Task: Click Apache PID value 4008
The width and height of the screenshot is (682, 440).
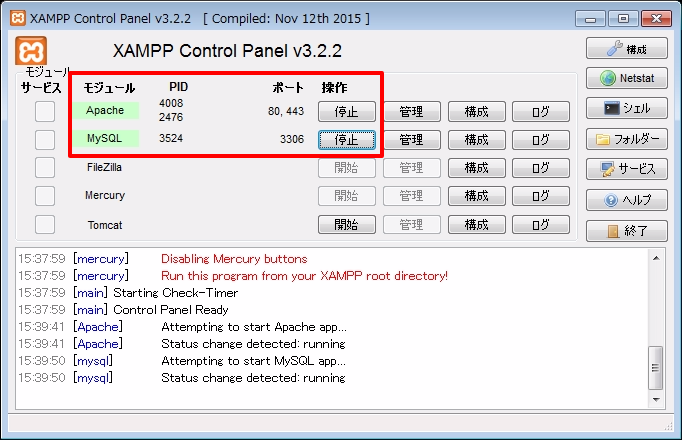Action: click(171, 103)
